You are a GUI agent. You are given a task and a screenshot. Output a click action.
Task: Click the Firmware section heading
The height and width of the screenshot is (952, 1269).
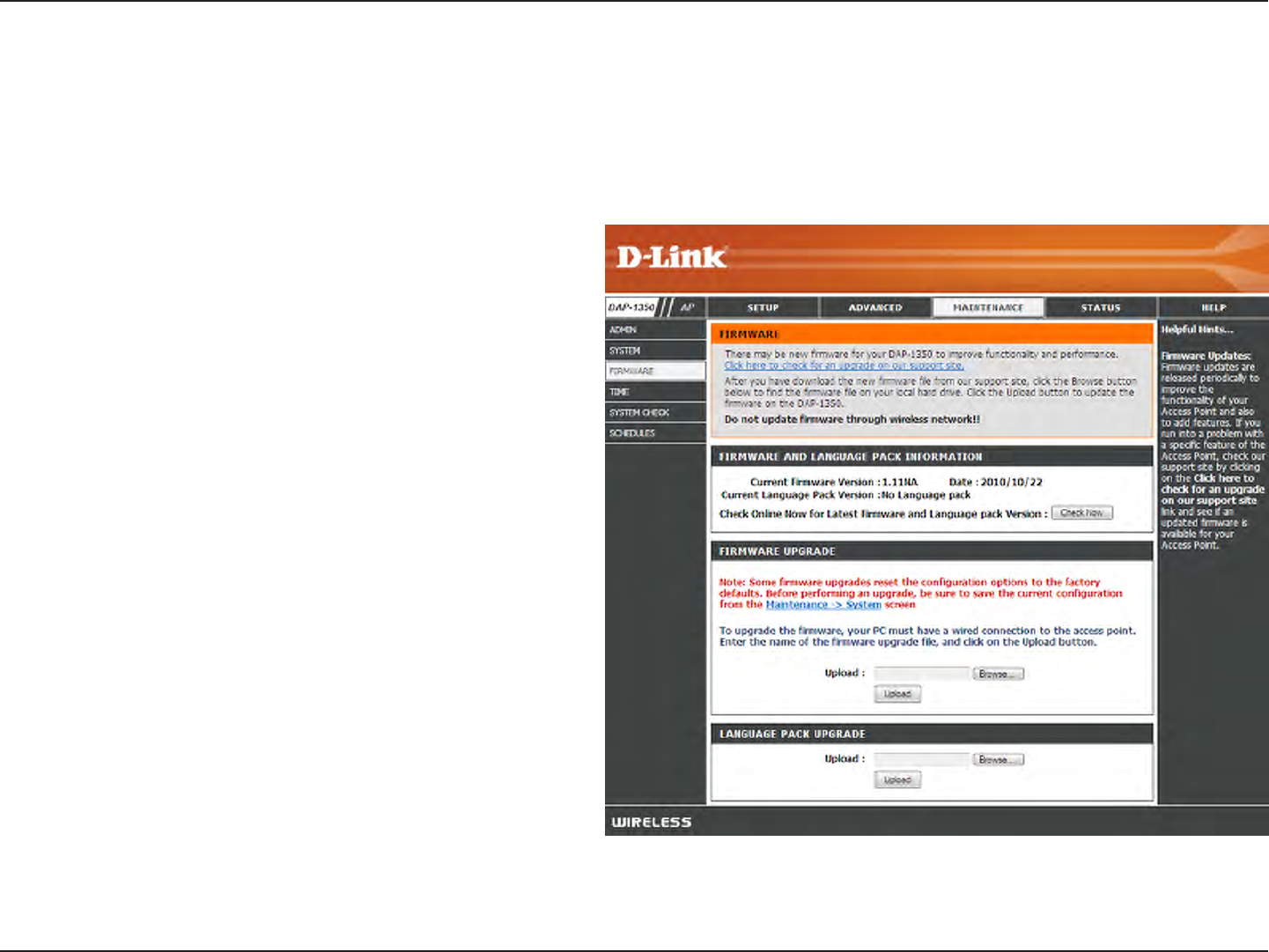(x=749, y=335)
